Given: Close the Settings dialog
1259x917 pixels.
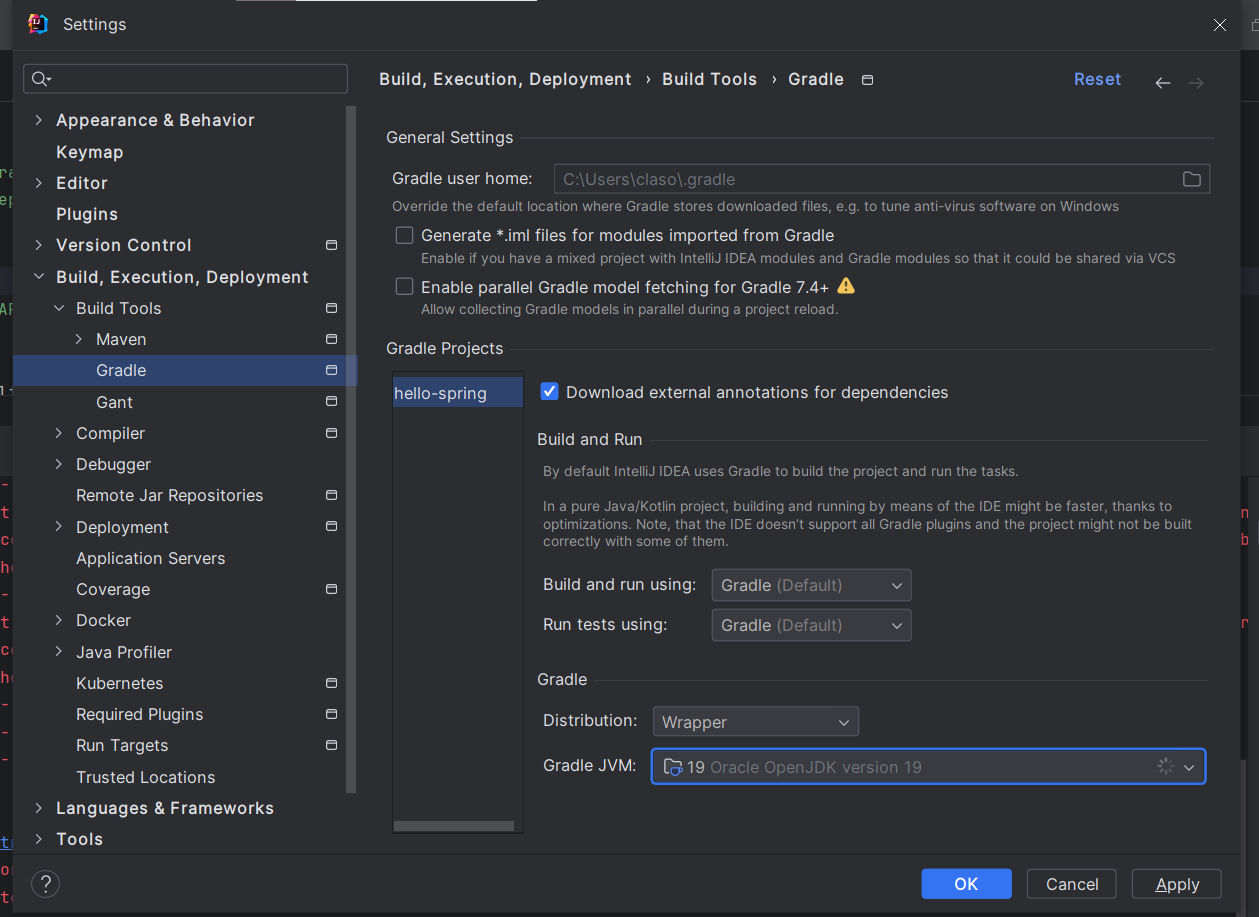Looking at the screenshot, I should 1219,25.
